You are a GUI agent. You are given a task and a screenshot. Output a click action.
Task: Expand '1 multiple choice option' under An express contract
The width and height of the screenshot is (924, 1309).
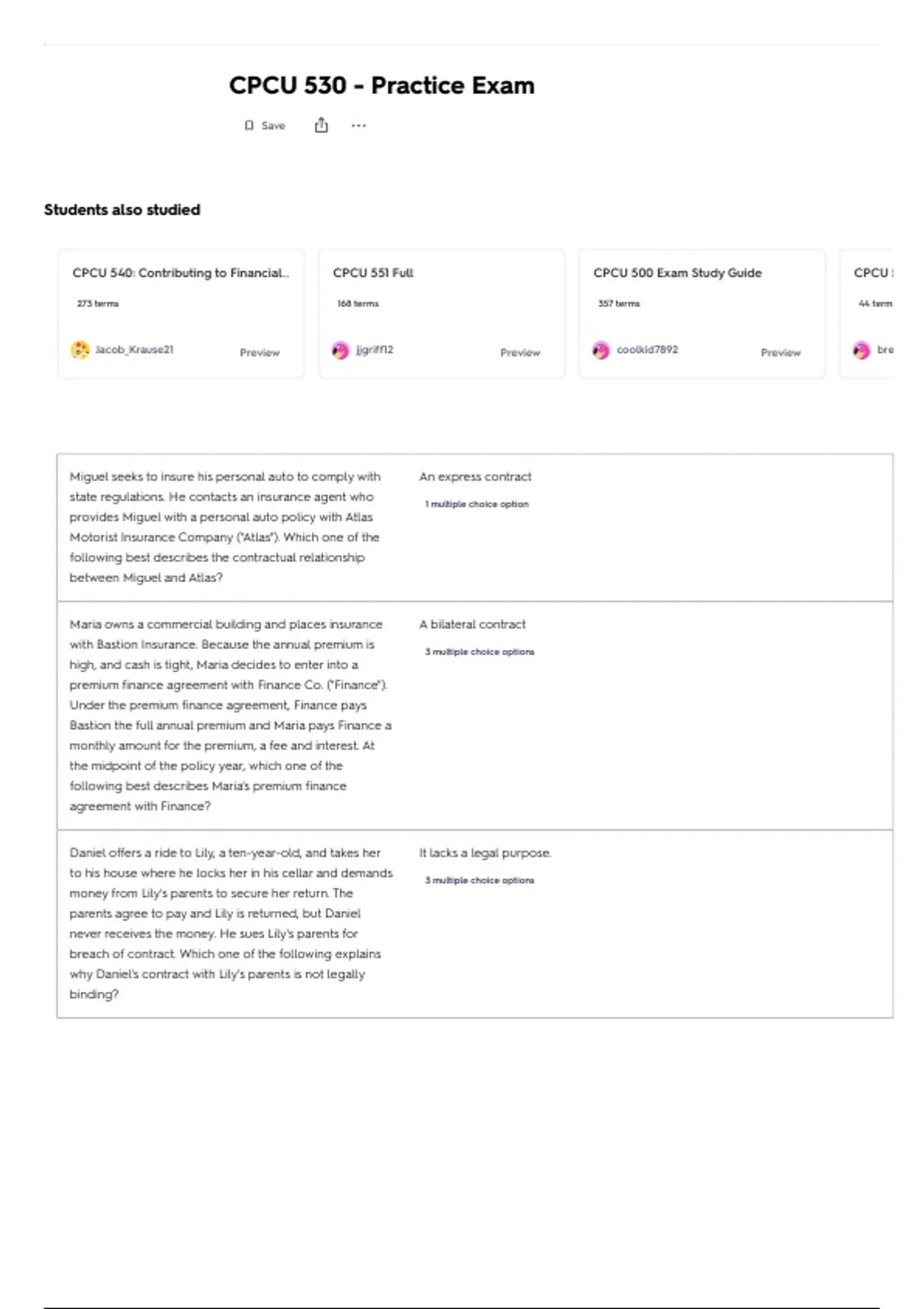pyautogui.click(x=477, y=504)
